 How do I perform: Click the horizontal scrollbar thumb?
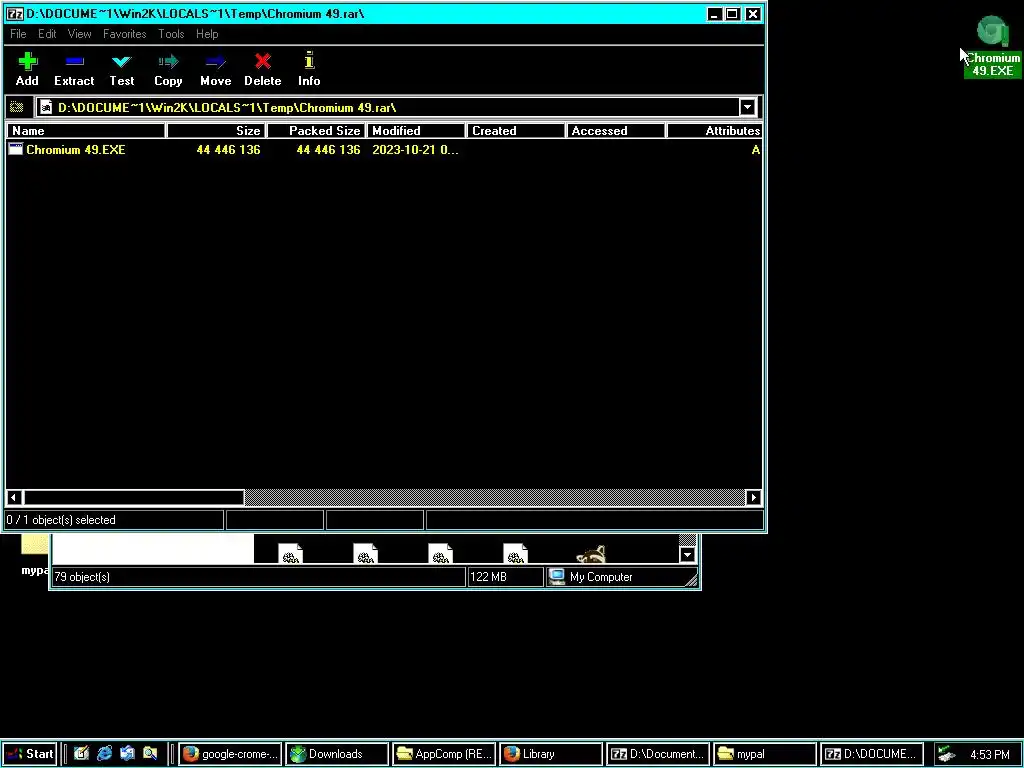click(134, 498)
